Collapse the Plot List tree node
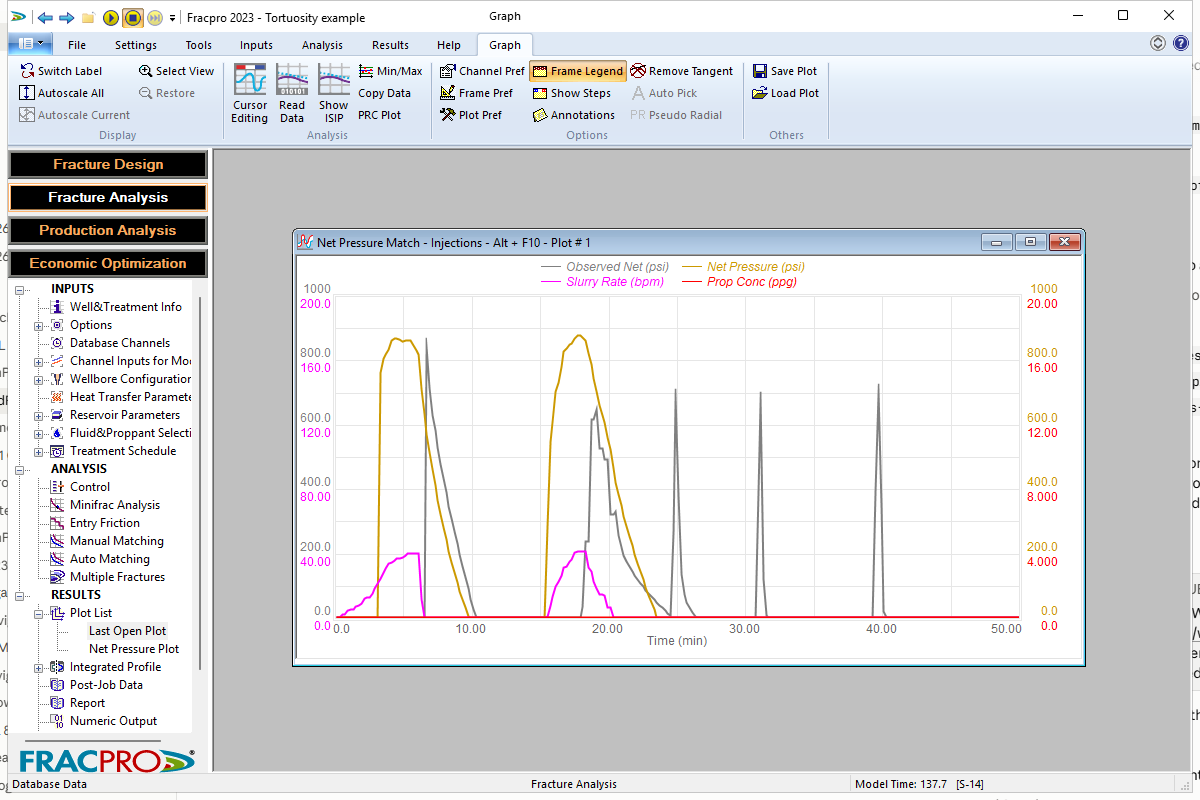Viewport: 1200px width, 800px height. [x=39, y=613]
